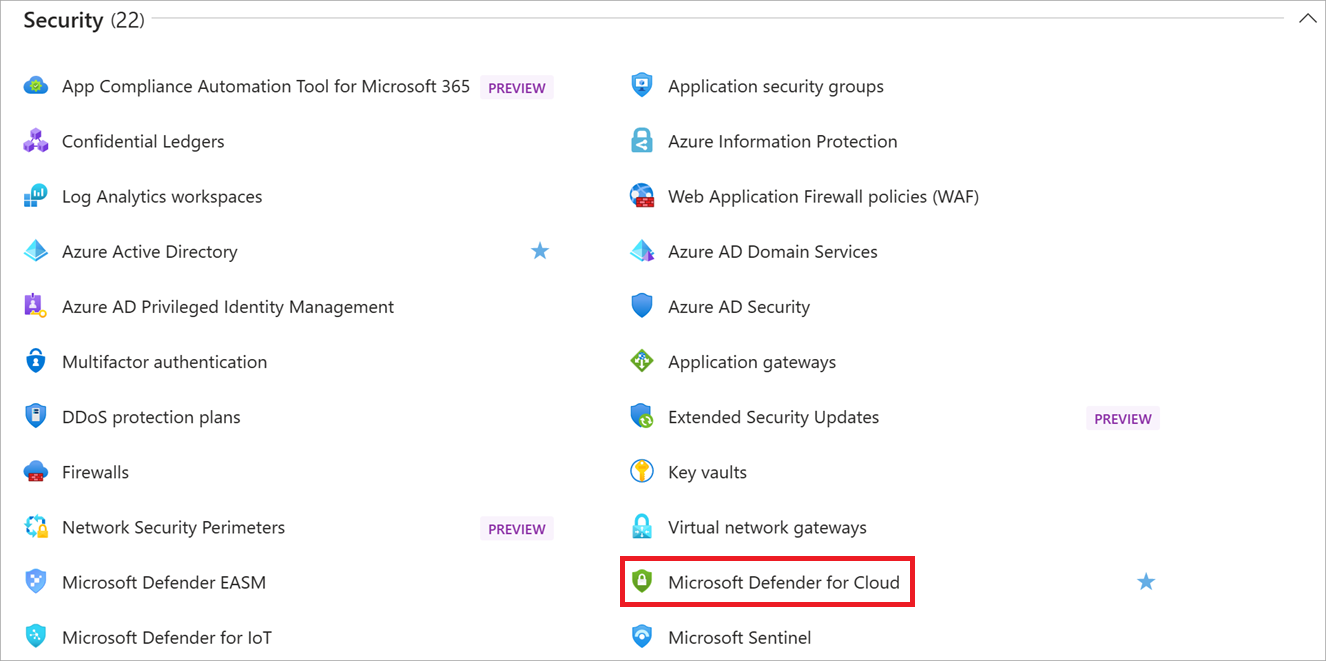Click the Virtual network gateways lock icon
The height and width of the screenshot is (661, 1326).
pyautogui.click(x=642, y=526)
